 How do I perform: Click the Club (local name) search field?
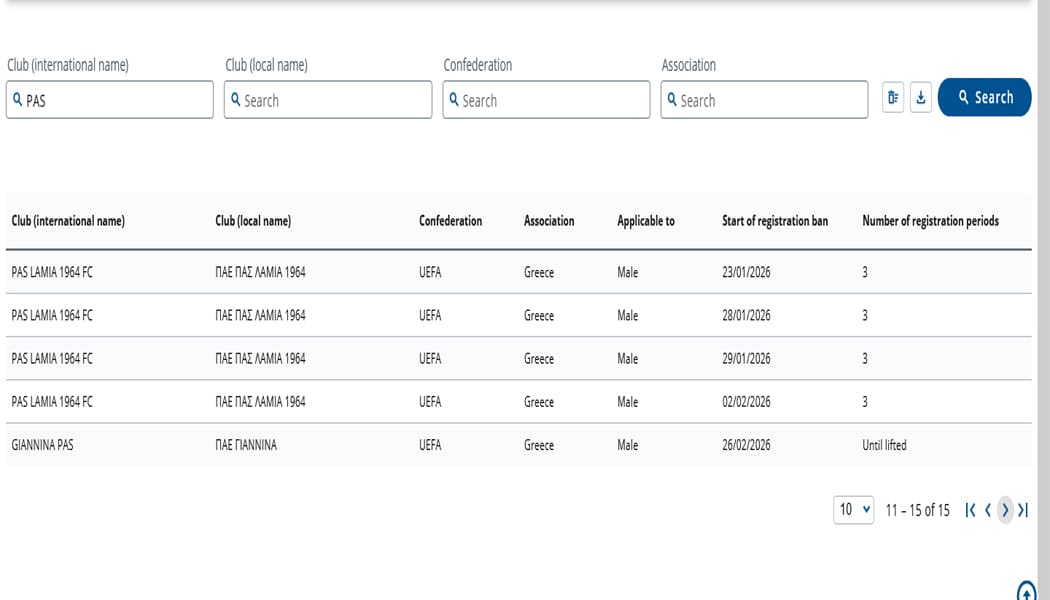click(x=328, y=100)
